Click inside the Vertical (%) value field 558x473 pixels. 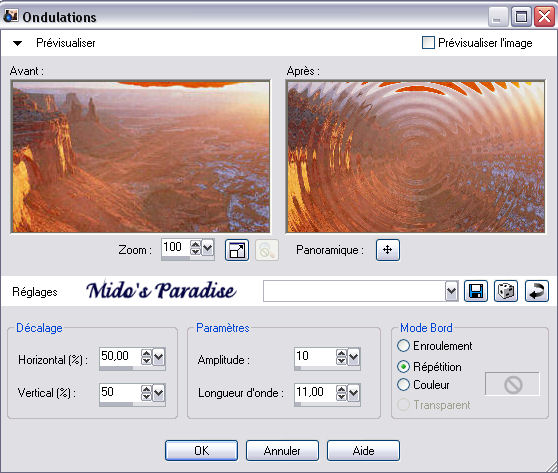(120, 392)
